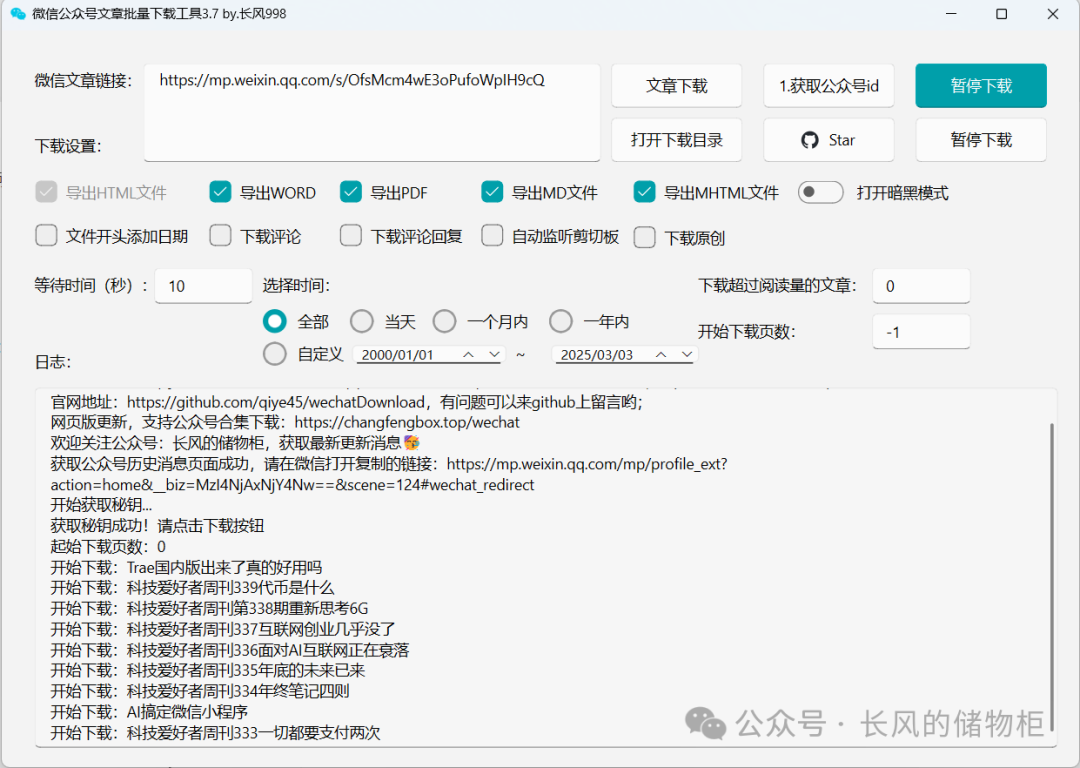Image resolution: width=1080 pixels, height=768 pixels.
Task: Enable the 下载原创 option
Action: coord(645,235)
